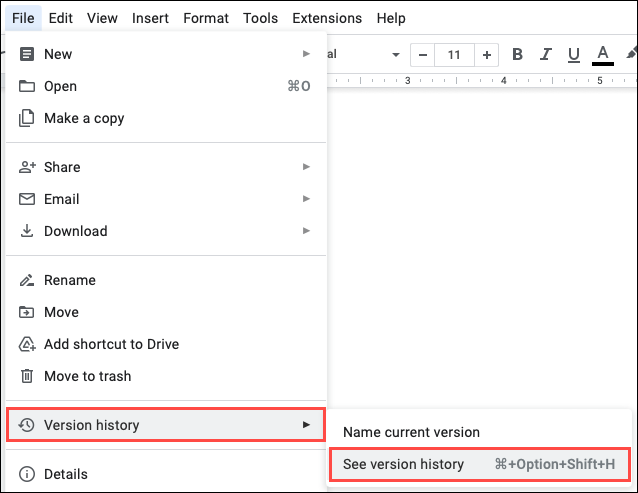This screenshot has height=493, width=638.
Task: Open the Help menu
Action: click(x=391, y=18)
